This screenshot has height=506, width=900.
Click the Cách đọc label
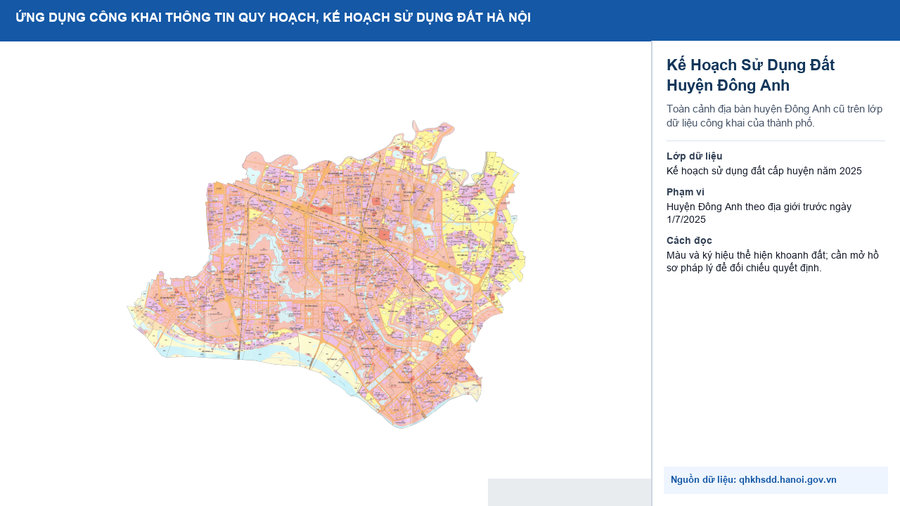tap(689, 240)
